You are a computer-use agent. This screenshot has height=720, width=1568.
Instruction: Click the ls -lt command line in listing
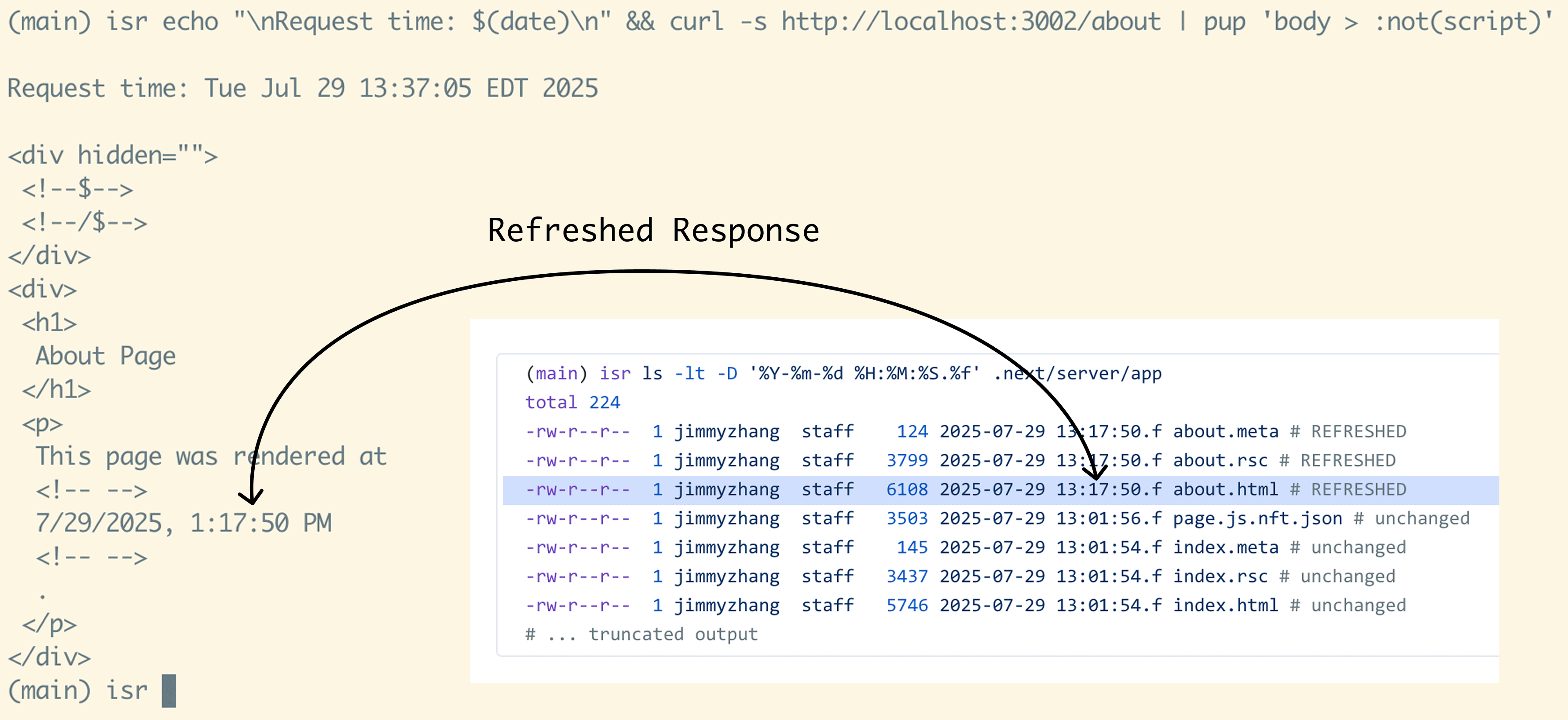pos(844,373)
